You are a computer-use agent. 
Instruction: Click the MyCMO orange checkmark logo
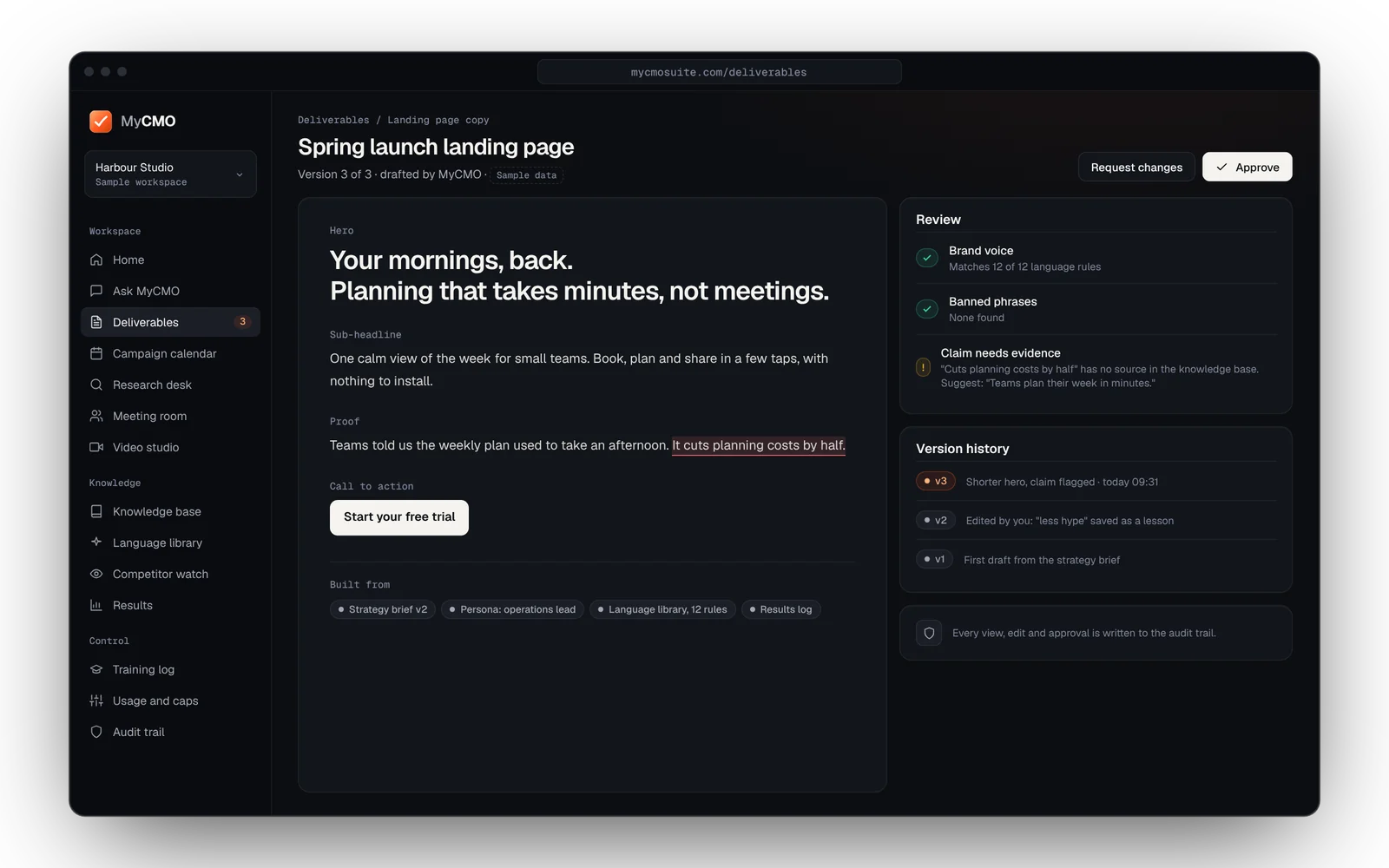pyautogui.click(x=101, y=122)
